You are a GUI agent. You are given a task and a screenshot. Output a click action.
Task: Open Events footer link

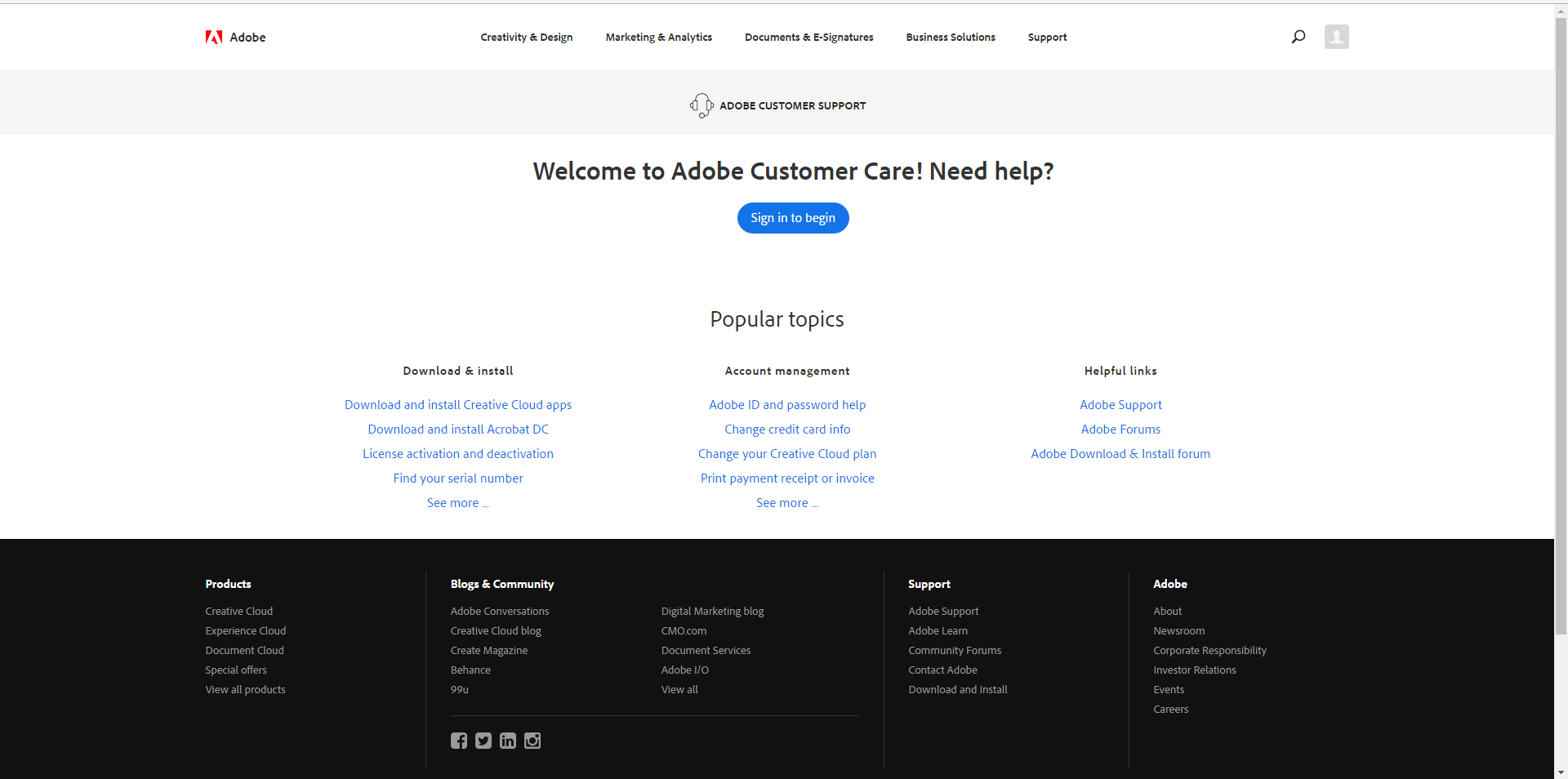click(1169, 689)
